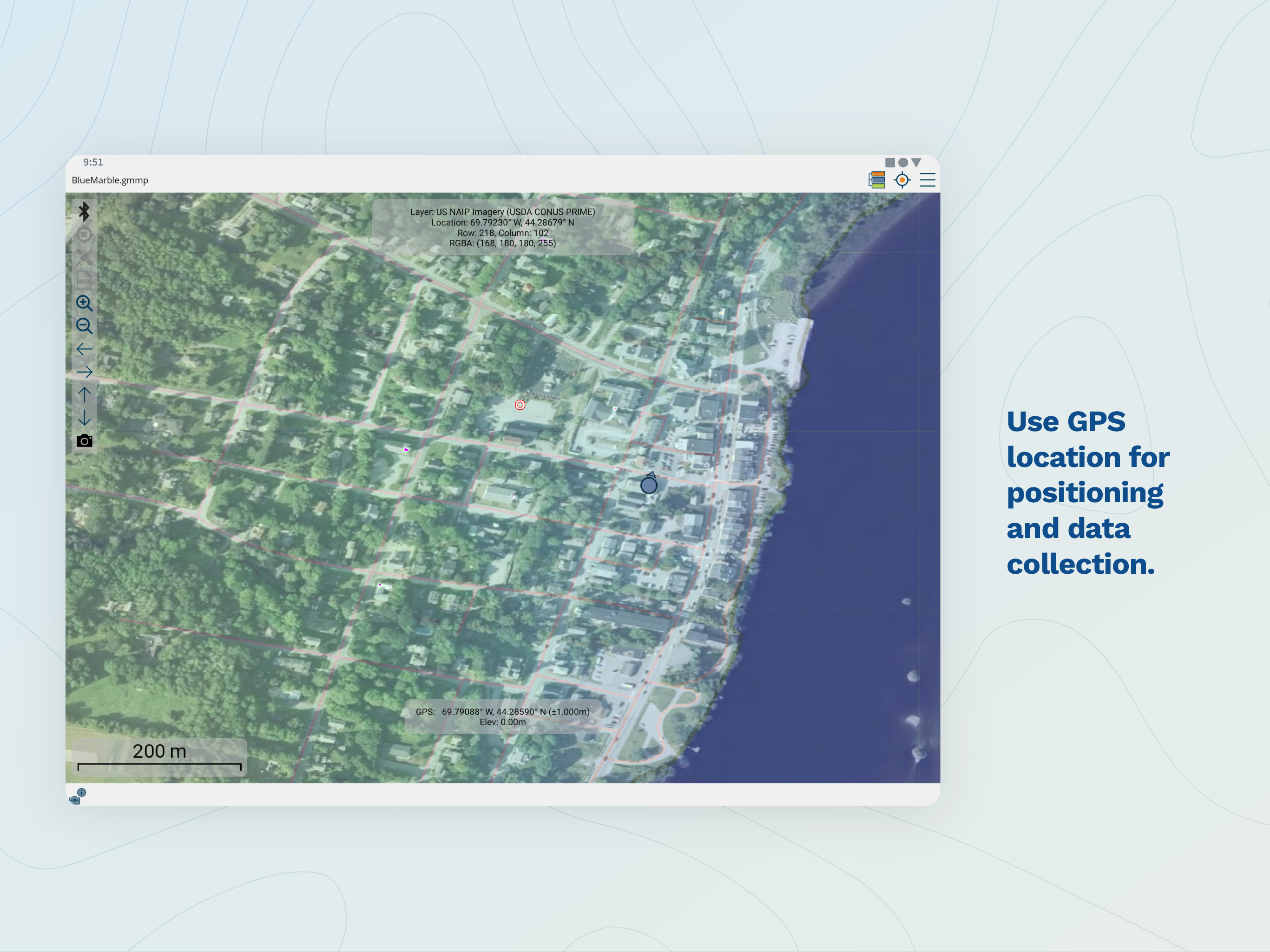
Task: Open the hamburger menu
Action: pyautogui.click(x=927, y=180)
